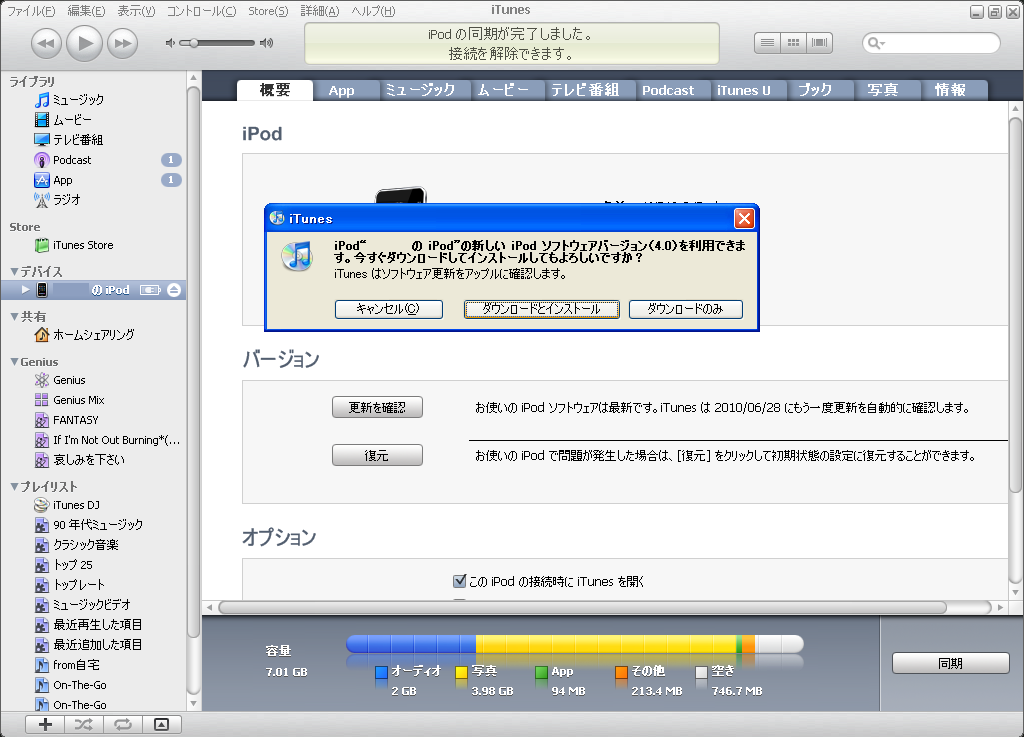Click the 更新を確認 button
This screenshot has width=1025, height=738.
click(x=377, y=407)
